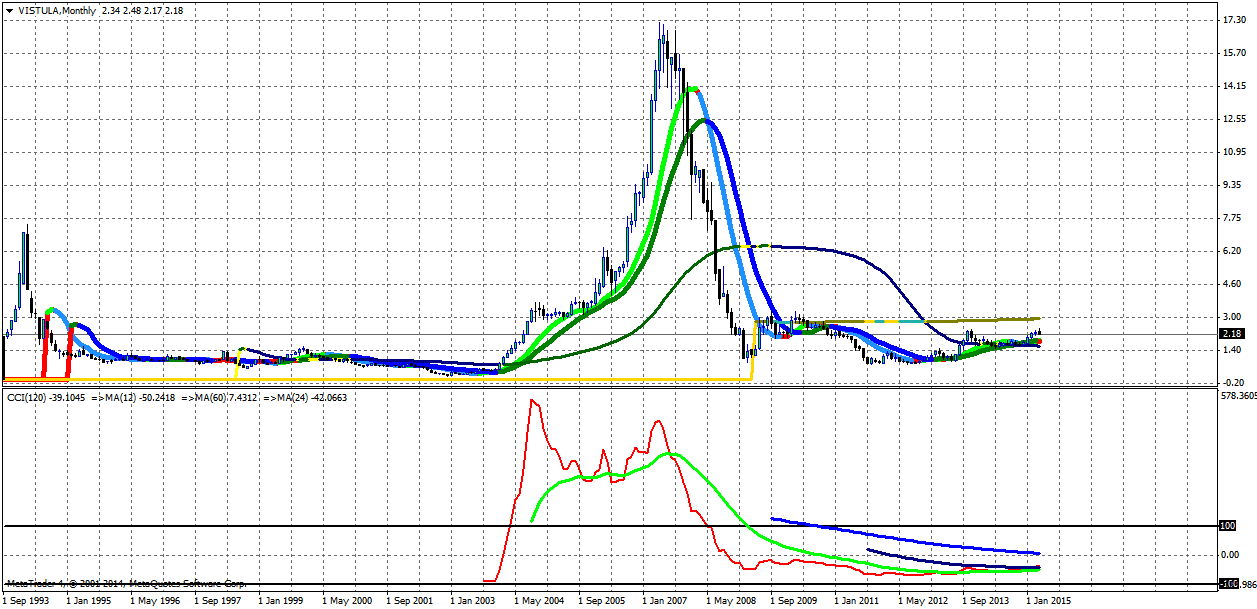Click the 1 Jan 2007 date label
This screenshot has height=609, width=1257.
666,601
